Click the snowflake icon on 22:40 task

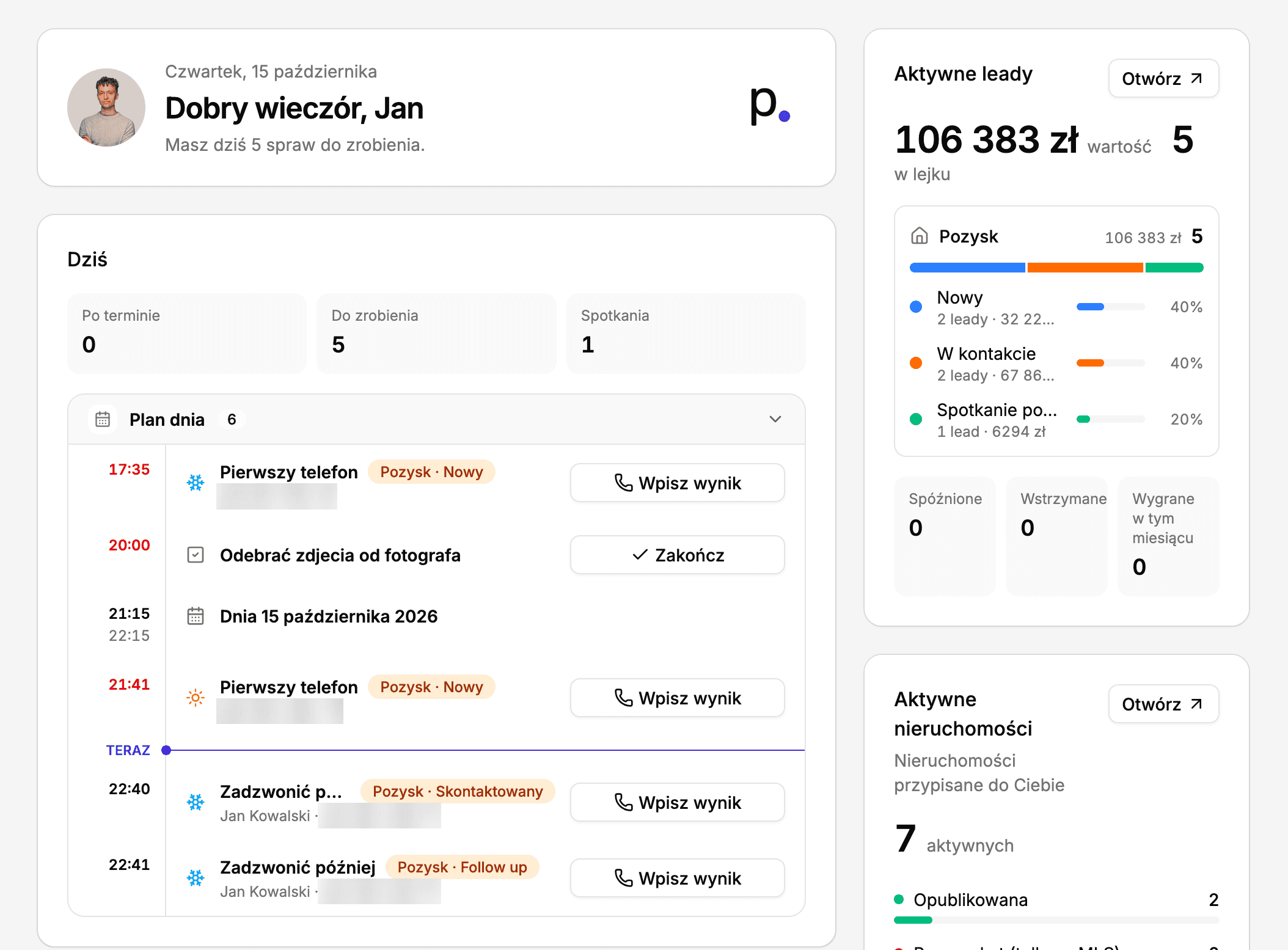tap(196, 802)
